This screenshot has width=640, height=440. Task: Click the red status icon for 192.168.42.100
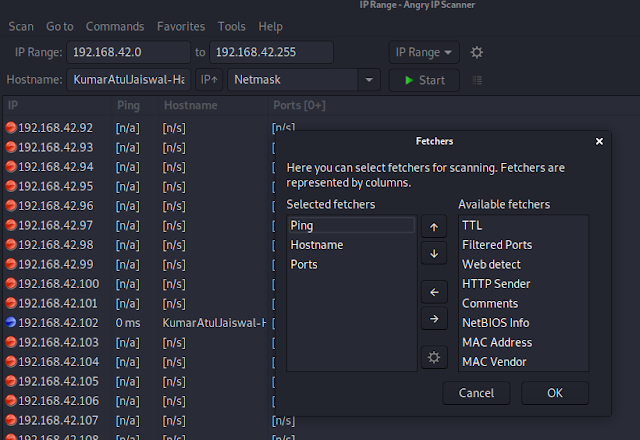coord(11,283)
